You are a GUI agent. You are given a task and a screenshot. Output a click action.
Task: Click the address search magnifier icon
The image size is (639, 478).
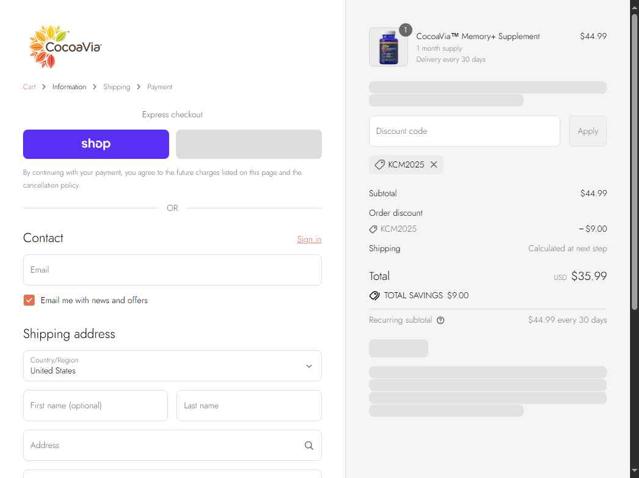[x=309, y=445]
